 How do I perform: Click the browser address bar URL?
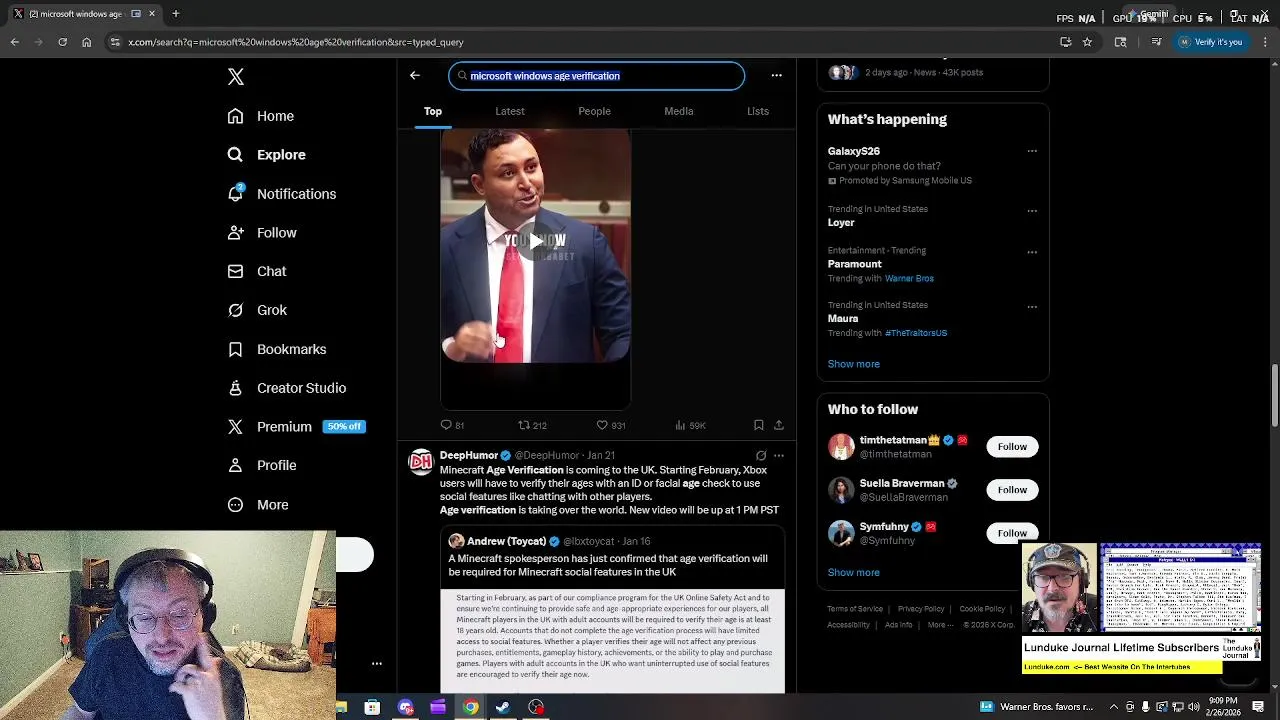pos(296,42)
